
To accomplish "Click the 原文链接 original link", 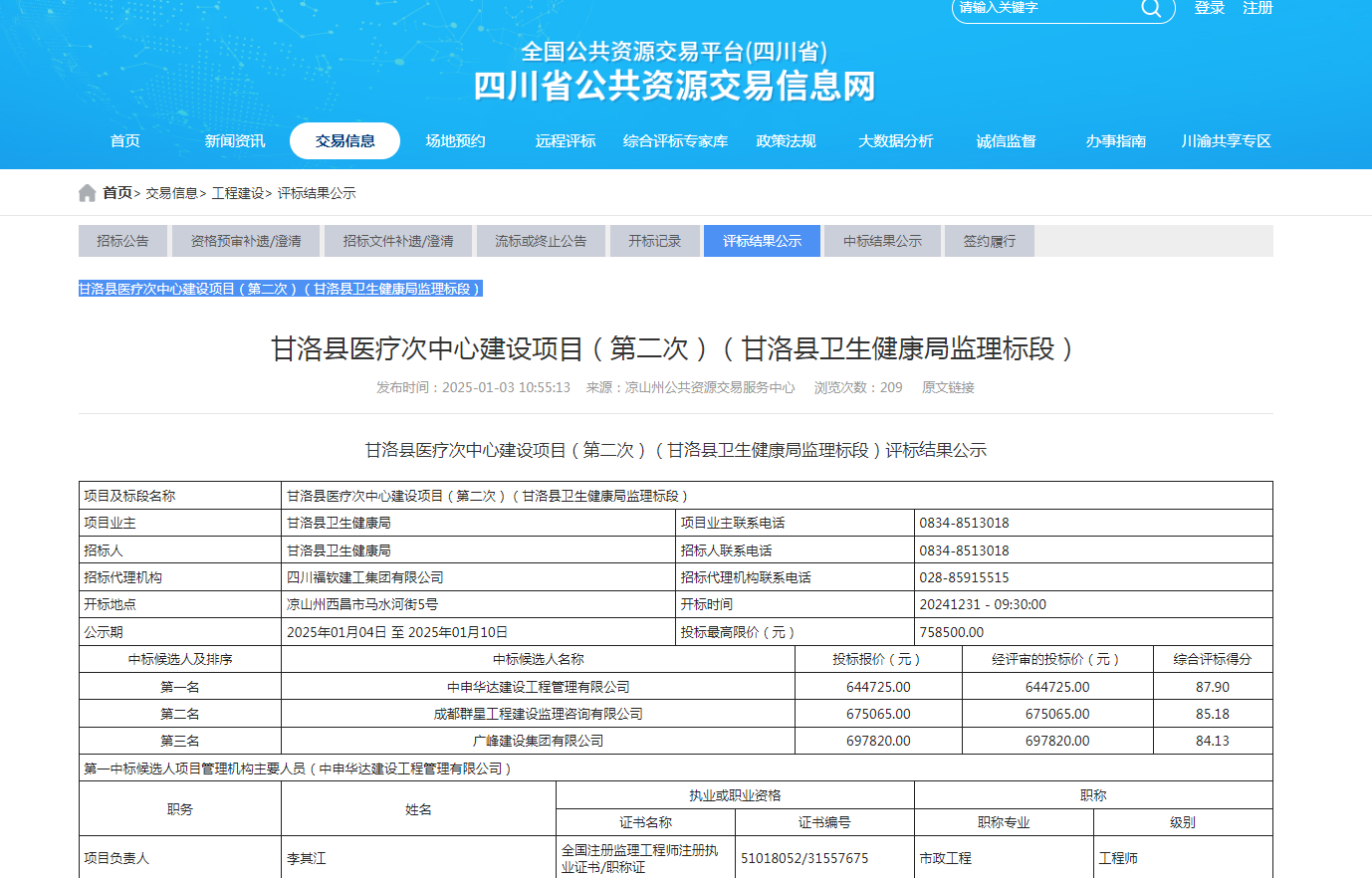I will click(948, 387).
